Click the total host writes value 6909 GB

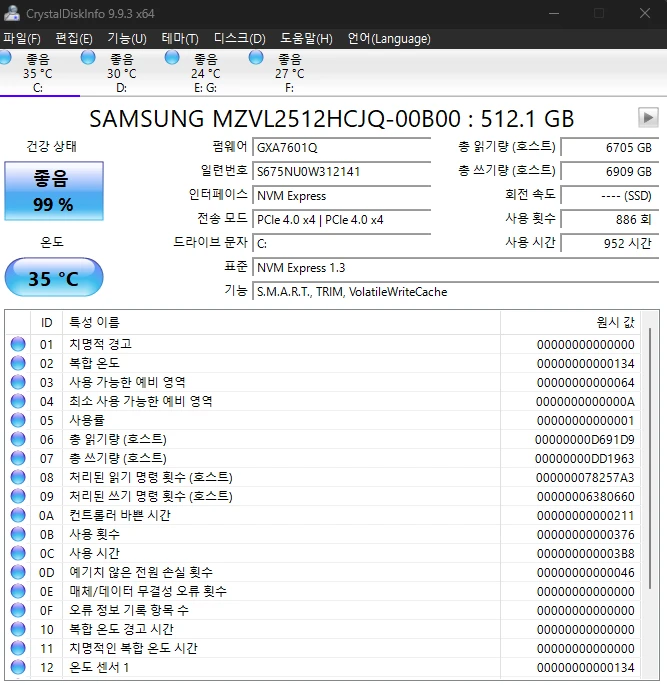point(610,171)
